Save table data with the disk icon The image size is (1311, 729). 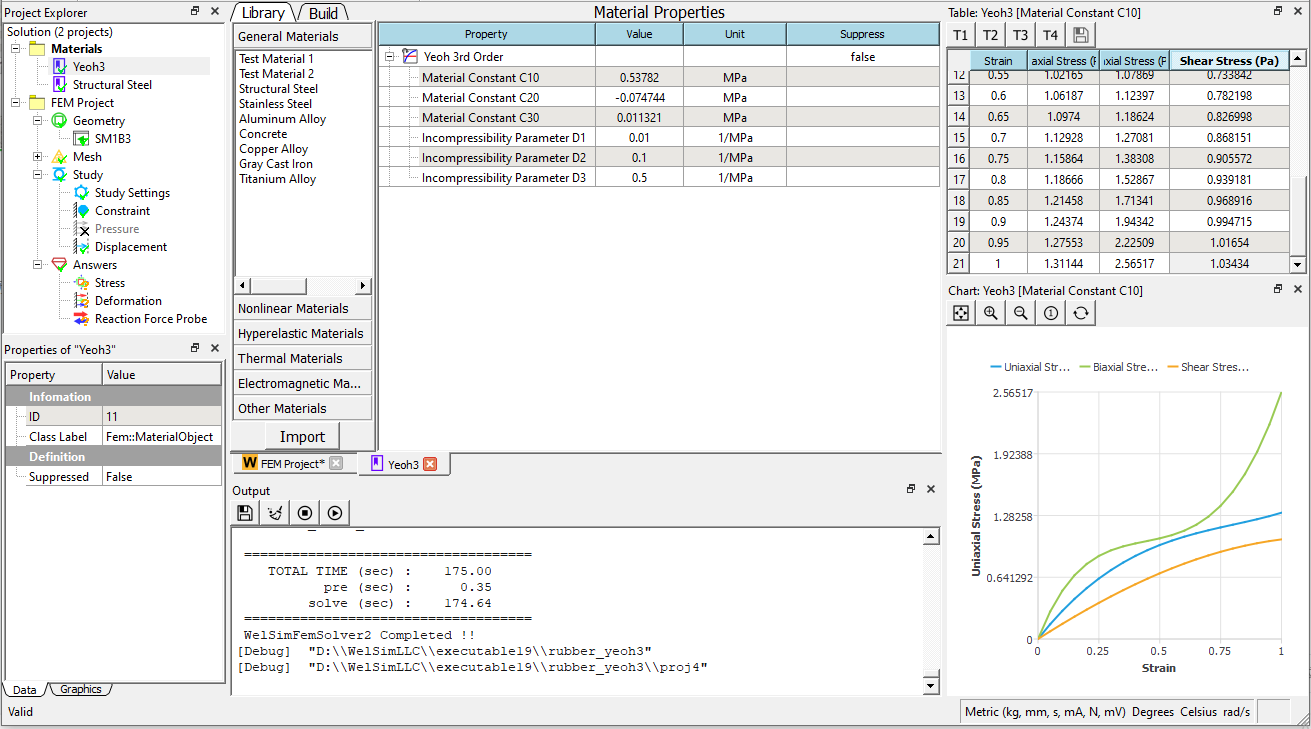pos(1080,35)
